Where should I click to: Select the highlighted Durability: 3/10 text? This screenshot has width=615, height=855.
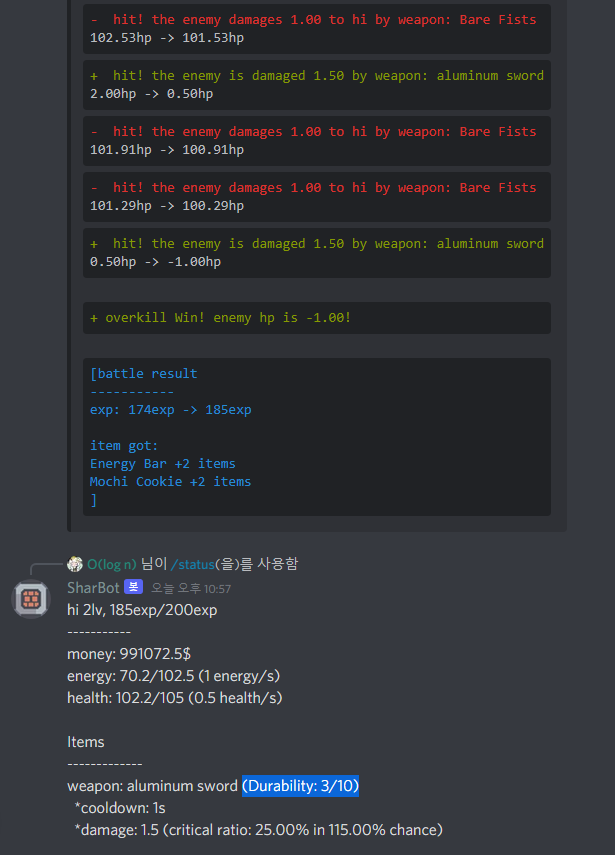coord(300,786)
